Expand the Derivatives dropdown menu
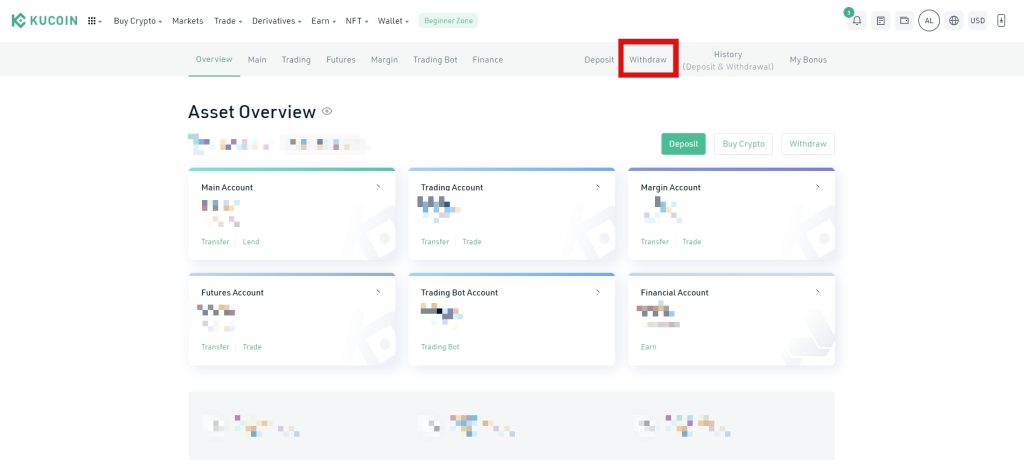Viewport: 1024px width, 468px height. [277, 21]
